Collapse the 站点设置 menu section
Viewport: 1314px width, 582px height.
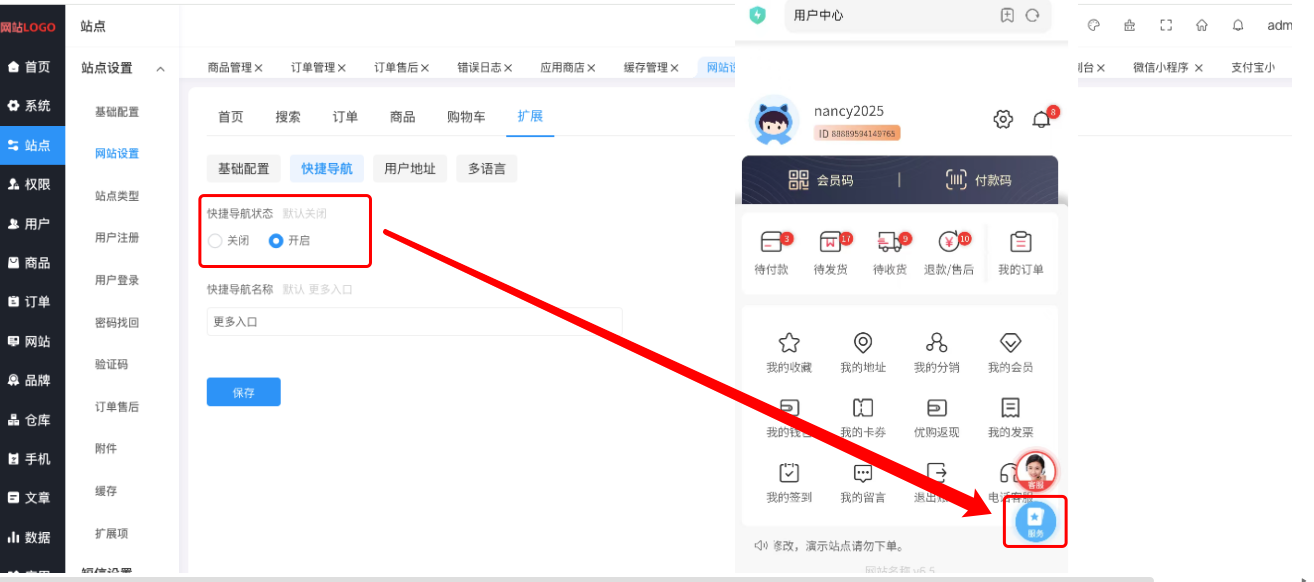tap(160, 69)
